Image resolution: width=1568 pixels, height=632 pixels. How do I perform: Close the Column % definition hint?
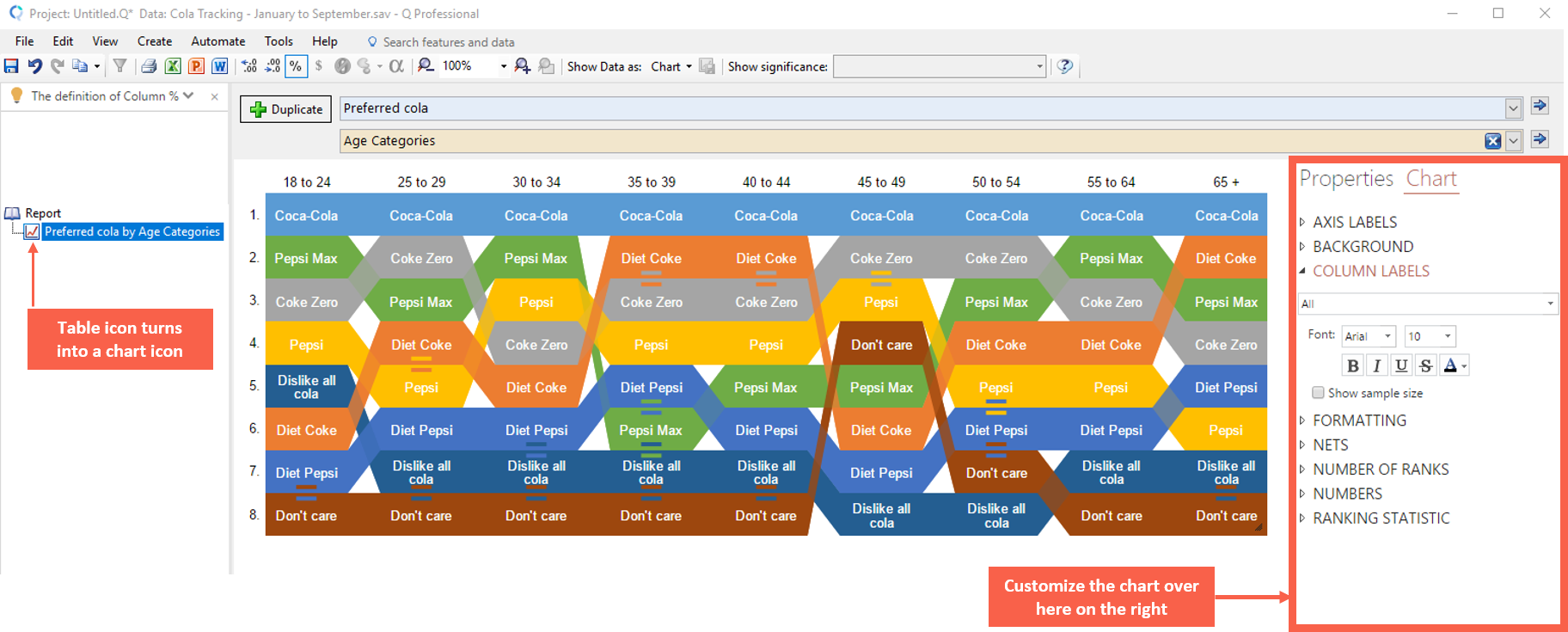[x=215, y=96]
